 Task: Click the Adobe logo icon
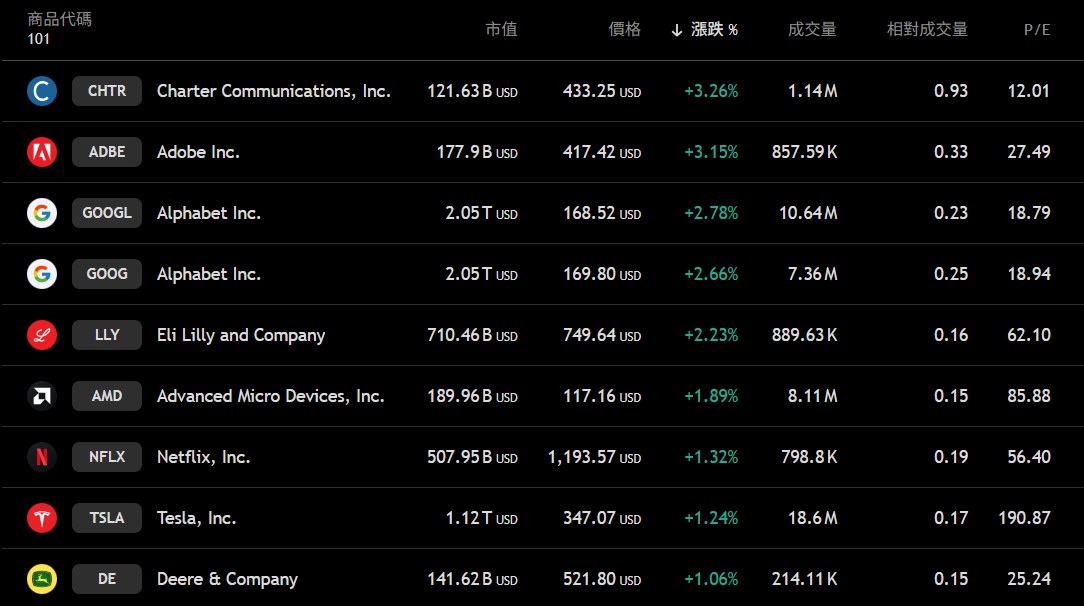[x=42, y=152]
